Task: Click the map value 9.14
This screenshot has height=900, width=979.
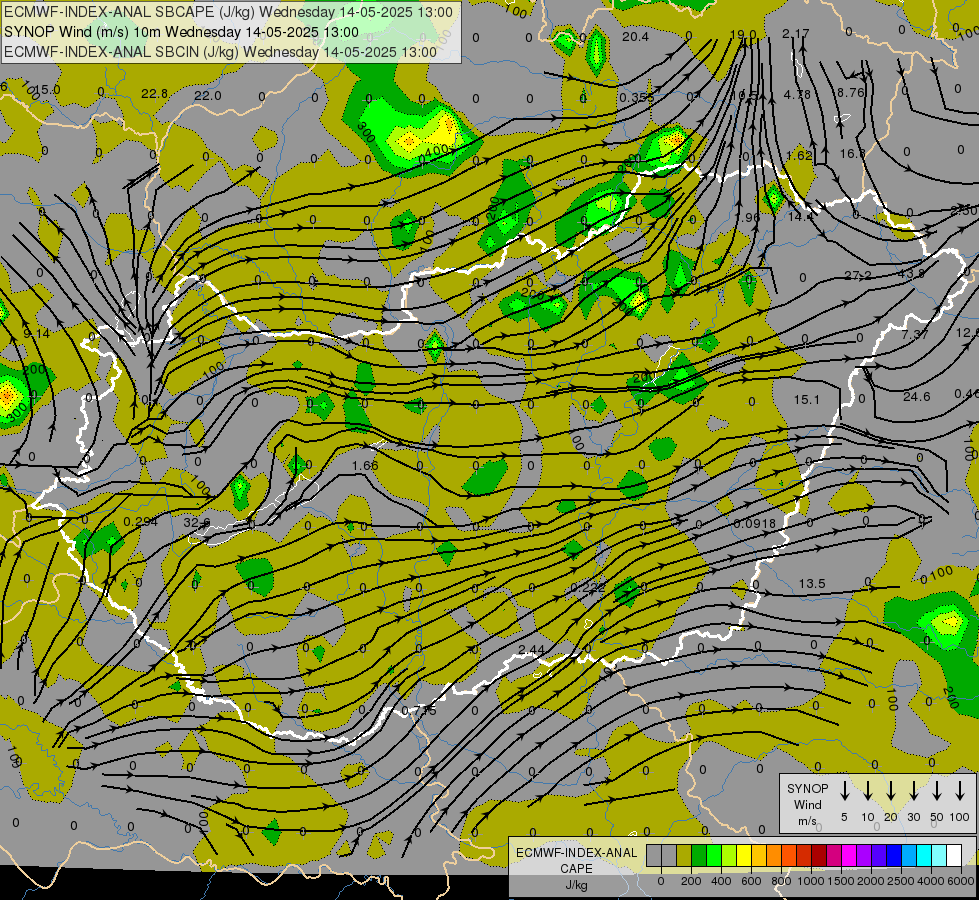Action: click(36, 334)
